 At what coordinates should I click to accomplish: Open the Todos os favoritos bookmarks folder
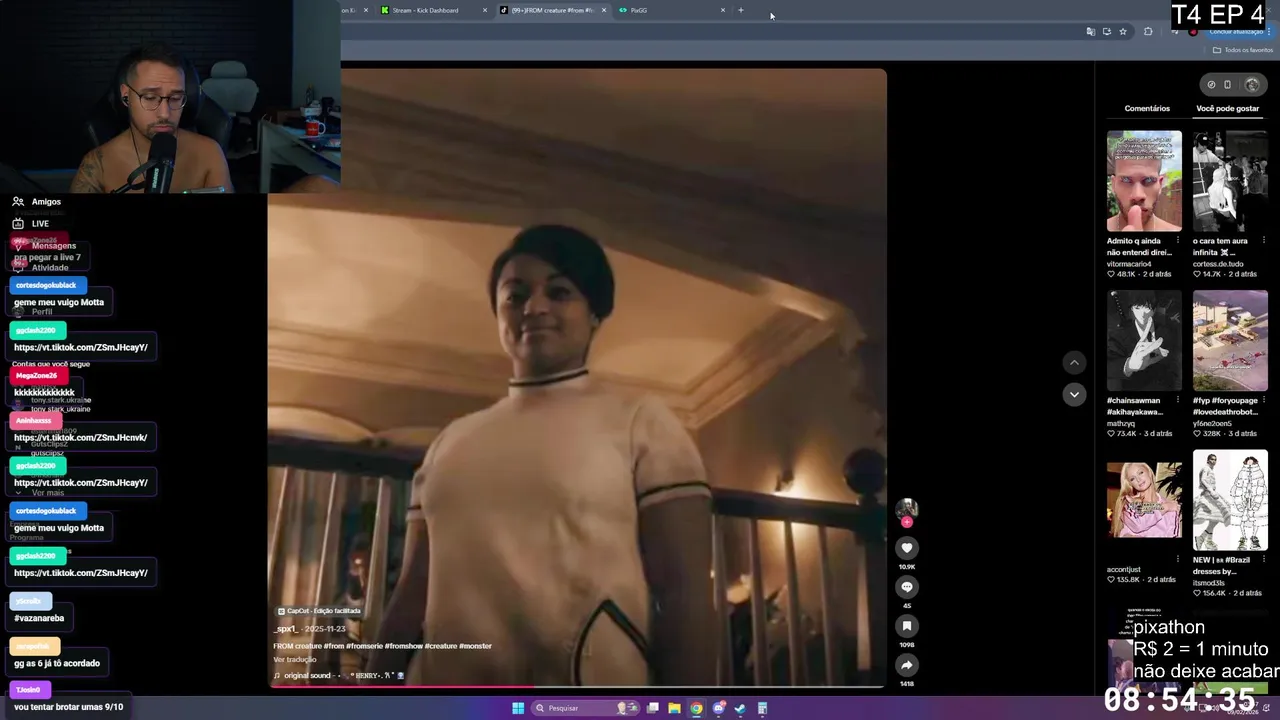1243,50
